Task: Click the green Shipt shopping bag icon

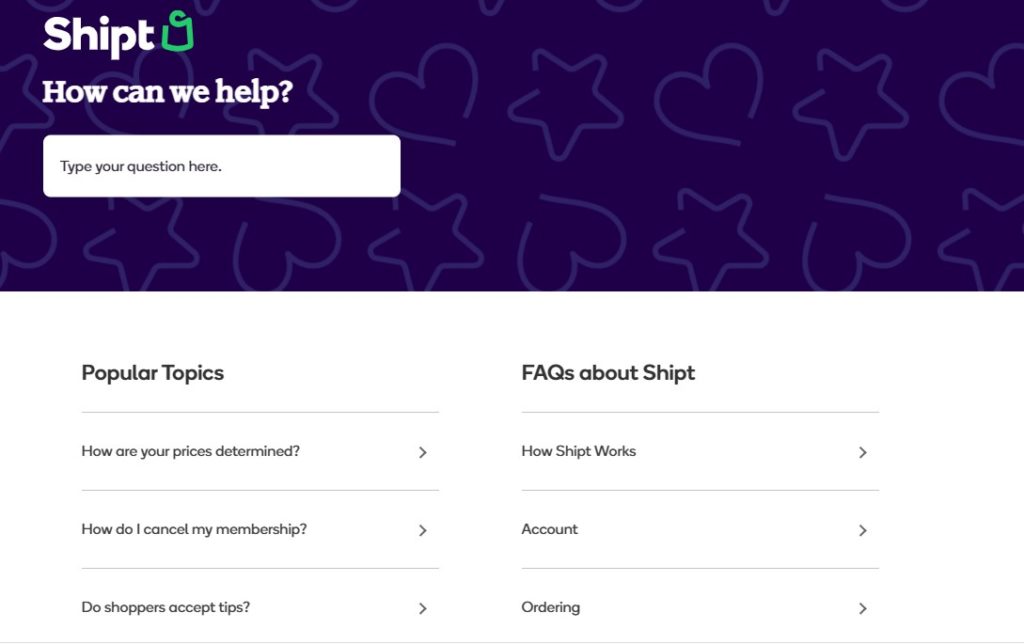Action: [x=178, y=31]
